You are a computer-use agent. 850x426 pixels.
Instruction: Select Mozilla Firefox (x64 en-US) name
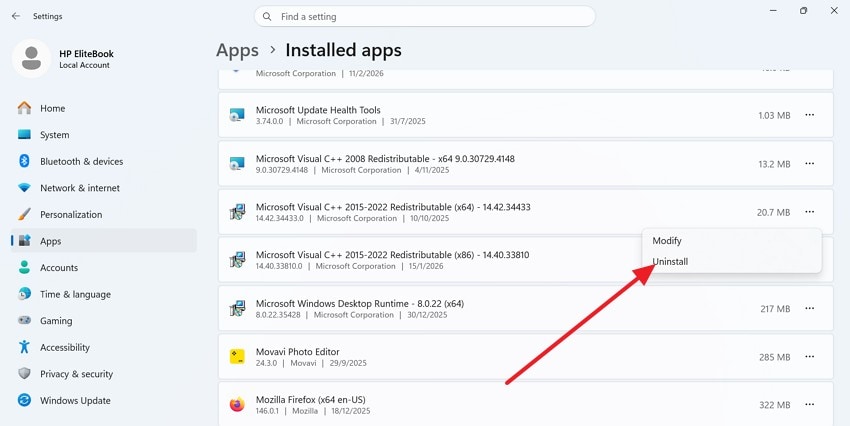311,399
